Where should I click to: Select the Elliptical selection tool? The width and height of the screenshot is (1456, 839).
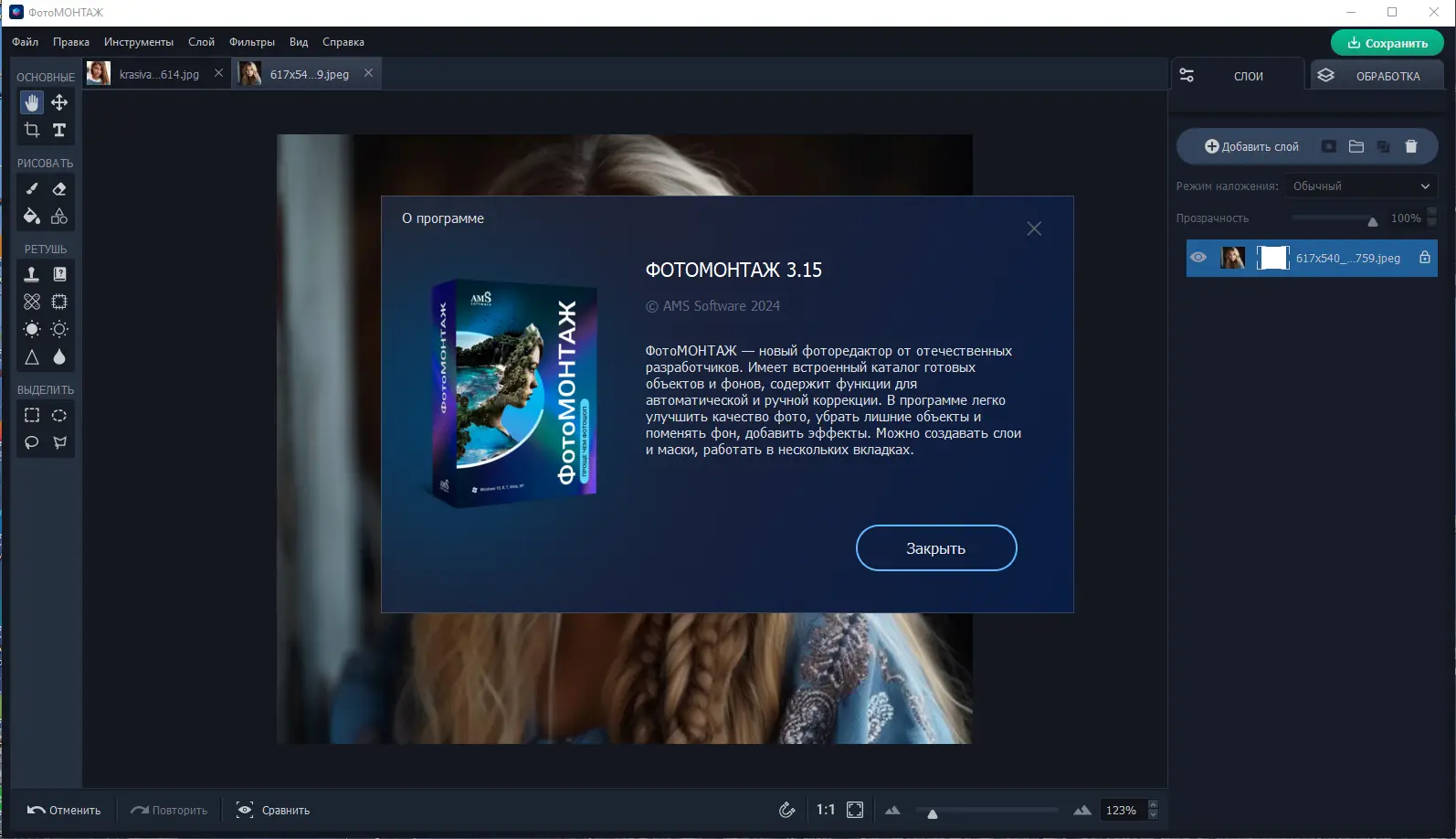pos(59,415)
